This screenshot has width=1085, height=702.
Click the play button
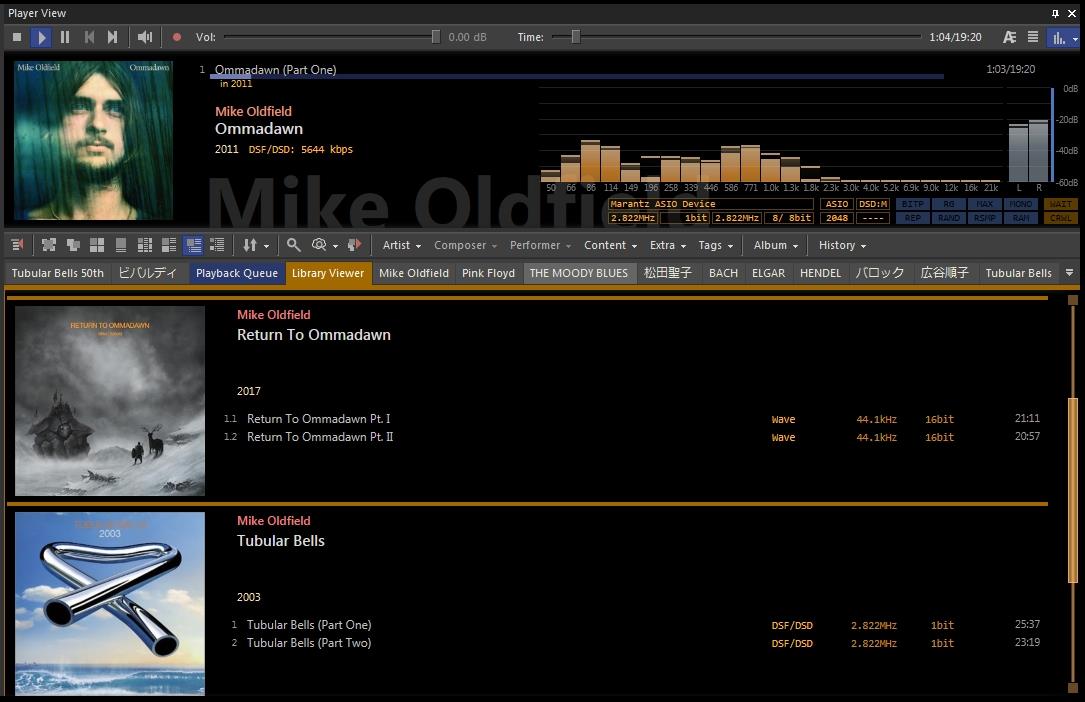tap(42, 37)
